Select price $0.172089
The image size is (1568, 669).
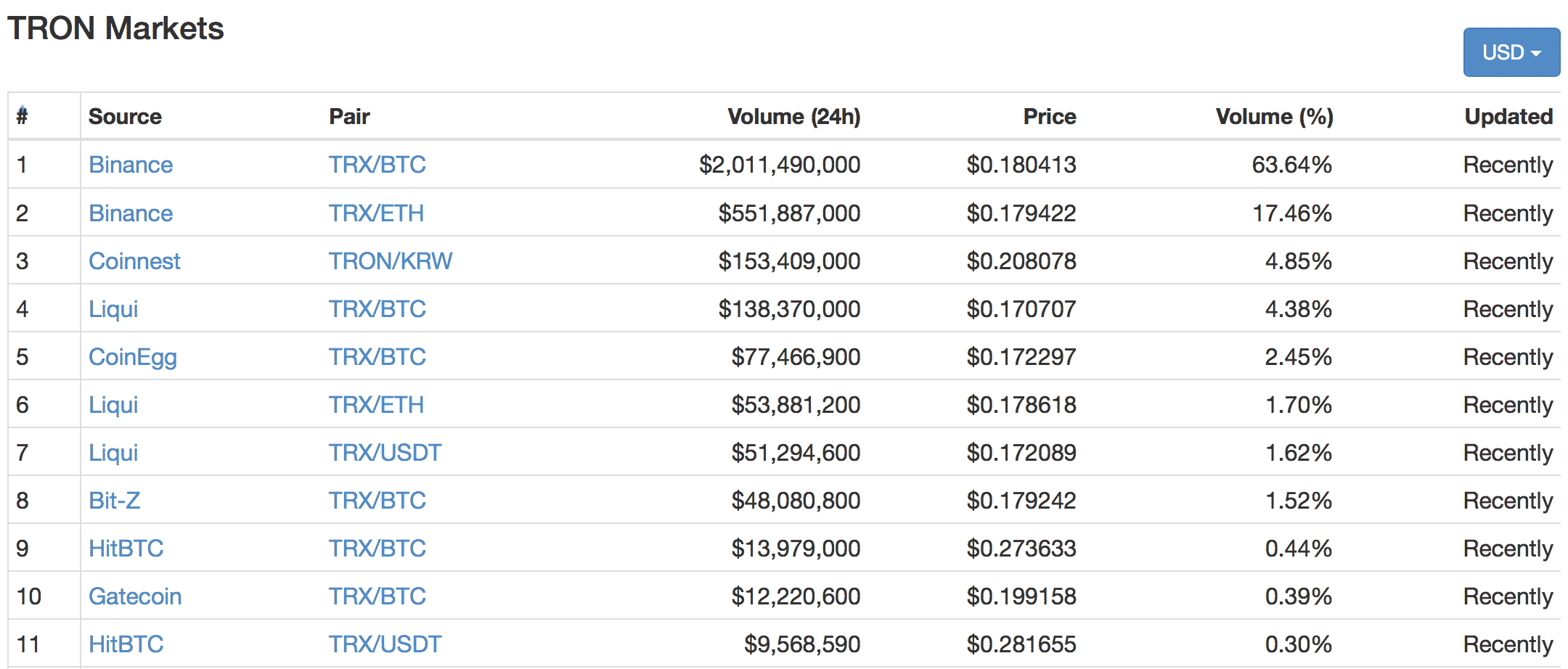pos(1021,453)
